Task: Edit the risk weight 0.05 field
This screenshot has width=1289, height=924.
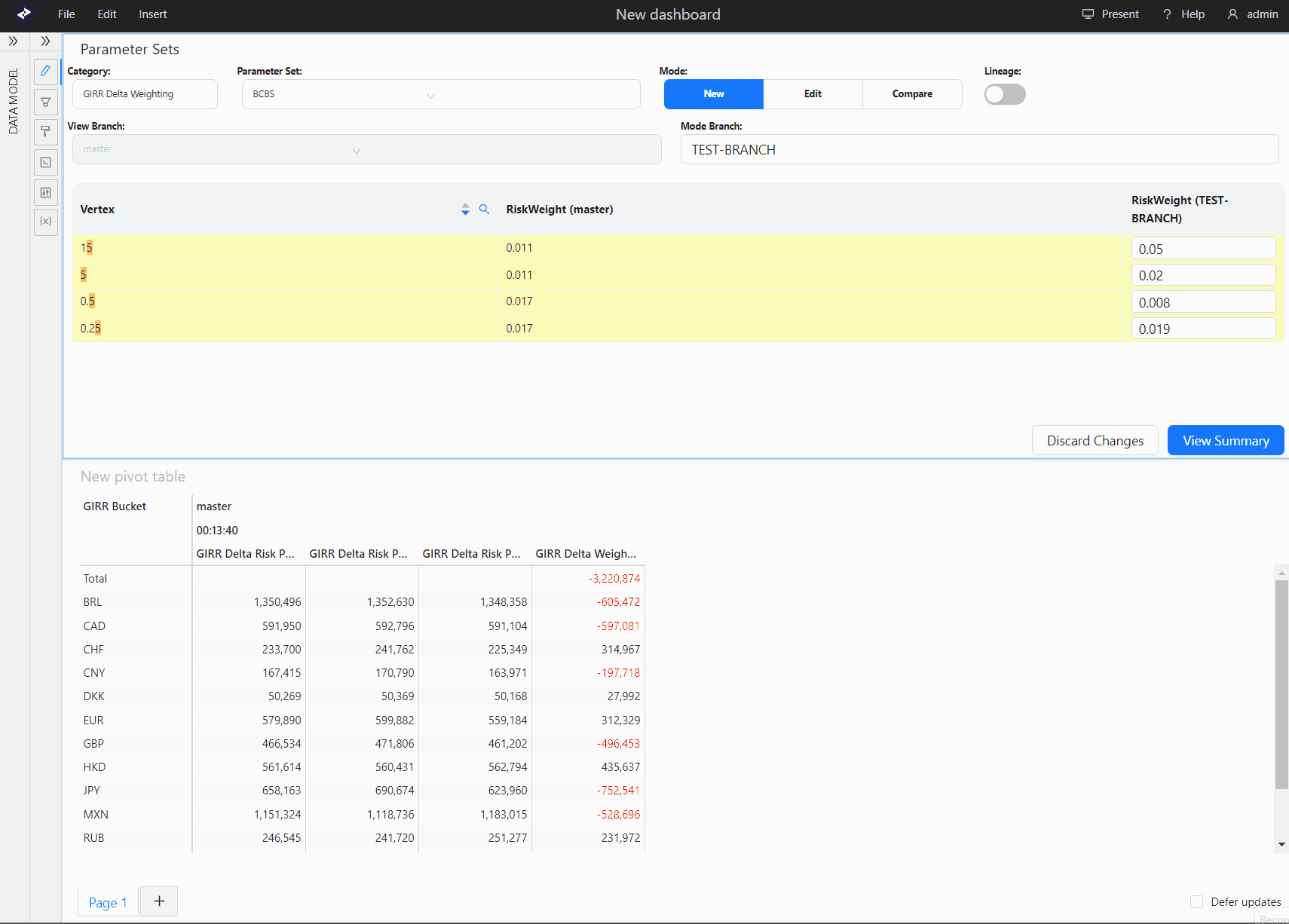Action: (x=1203, y=249)
